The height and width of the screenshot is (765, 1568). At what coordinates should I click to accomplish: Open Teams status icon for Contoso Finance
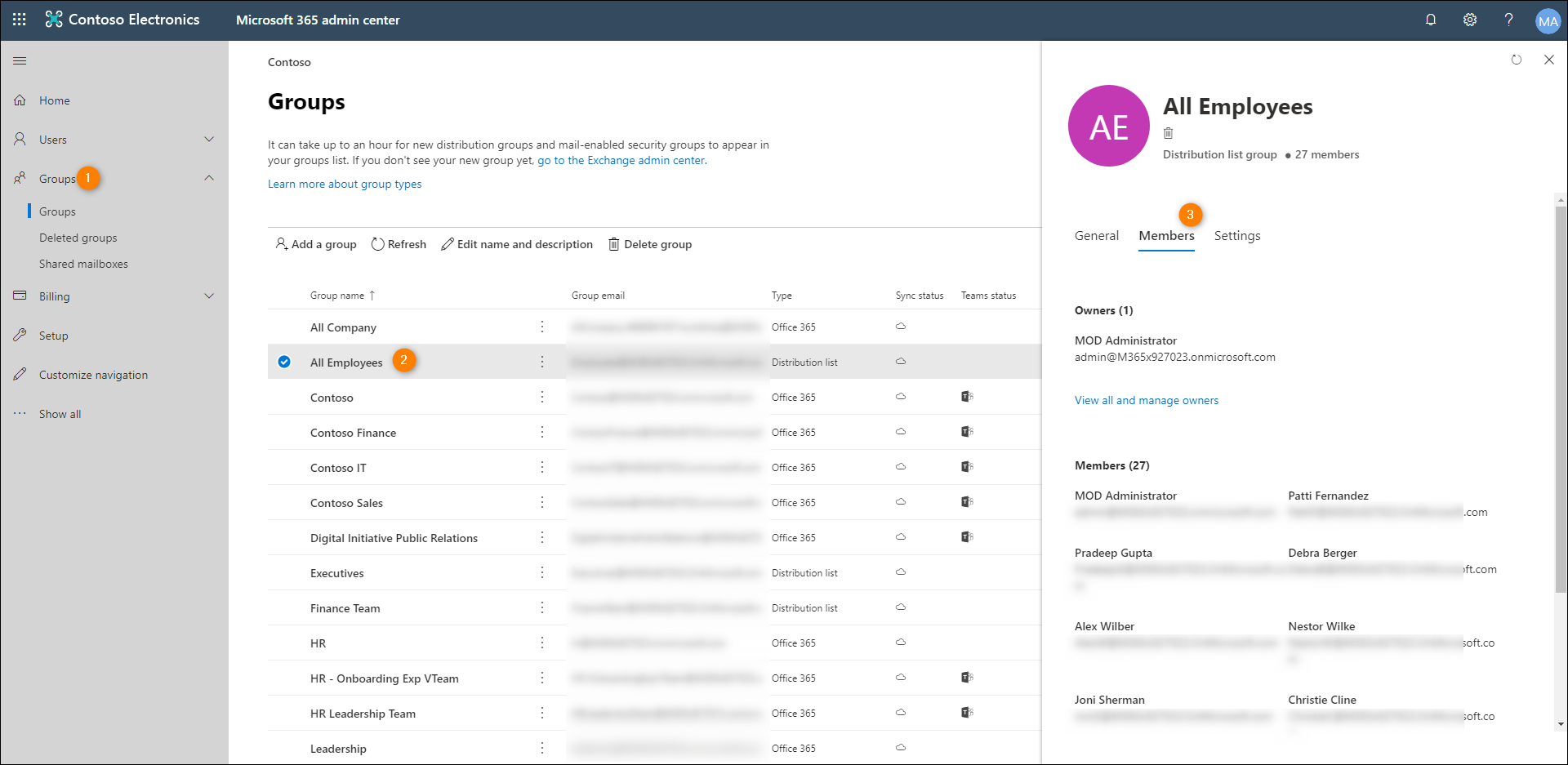(967, 431)
